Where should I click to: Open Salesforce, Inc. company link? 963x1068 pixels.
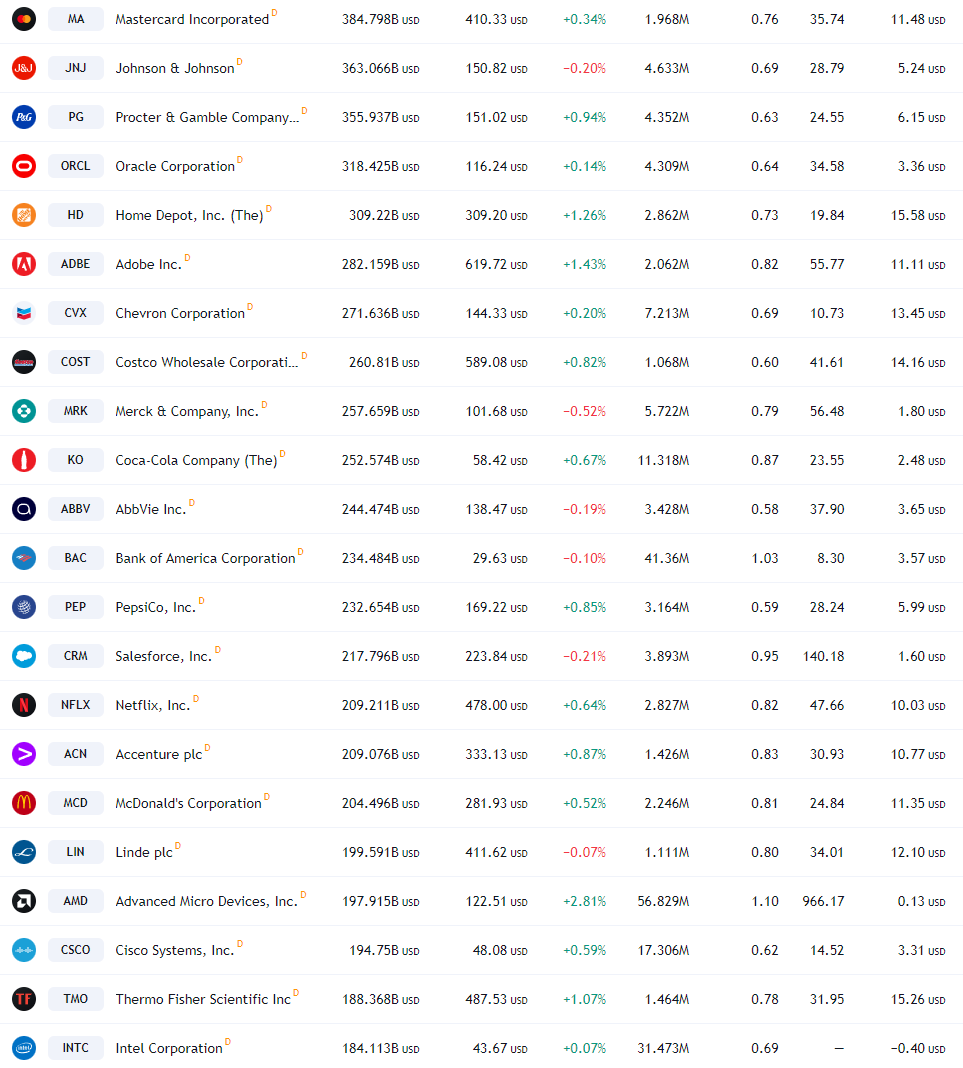click(163, 657)
